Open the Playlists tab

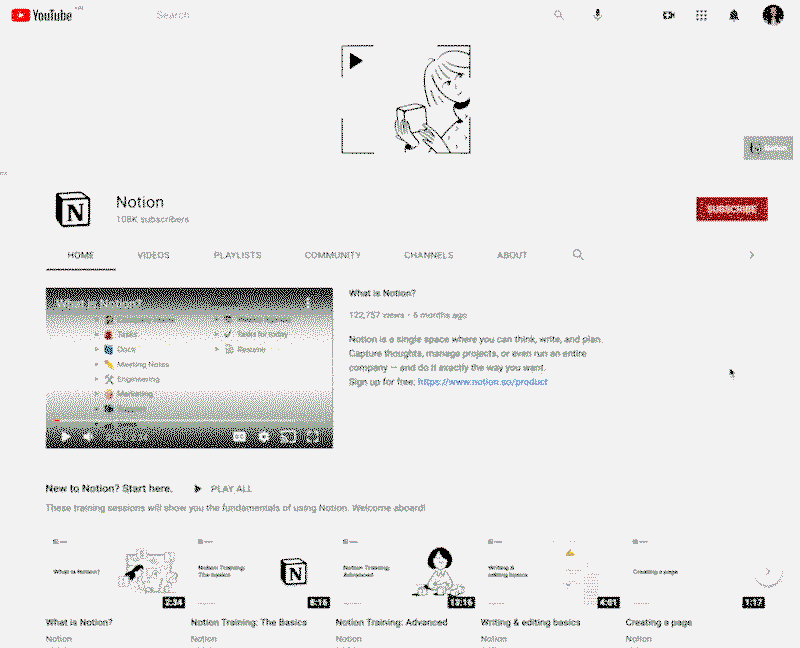coord(237,255)
